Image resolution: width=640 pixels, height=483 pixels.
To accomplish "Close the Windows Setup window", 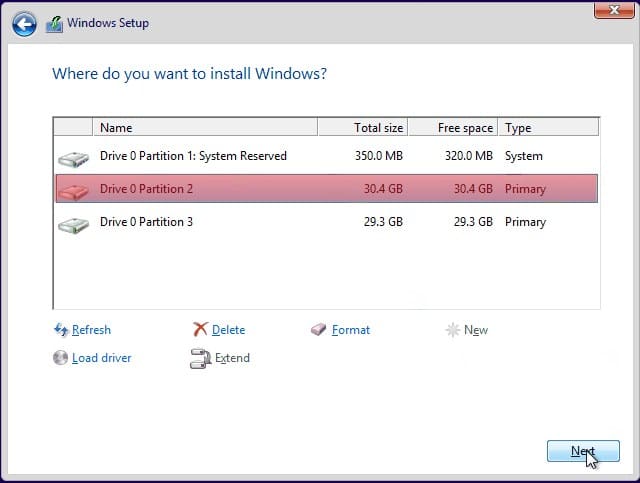I will [x=614, y=10].
